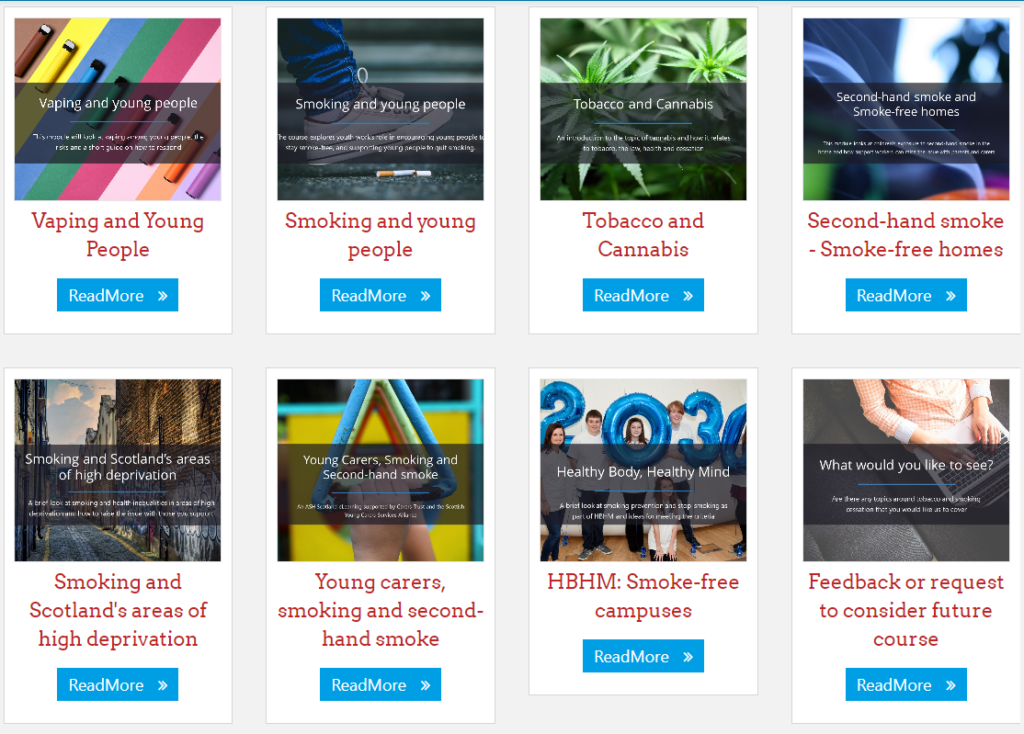Click the cannabis leaves course thumbnail
Screen dimensions: 1024x734
pyautogui.click(x=643, y=109)
